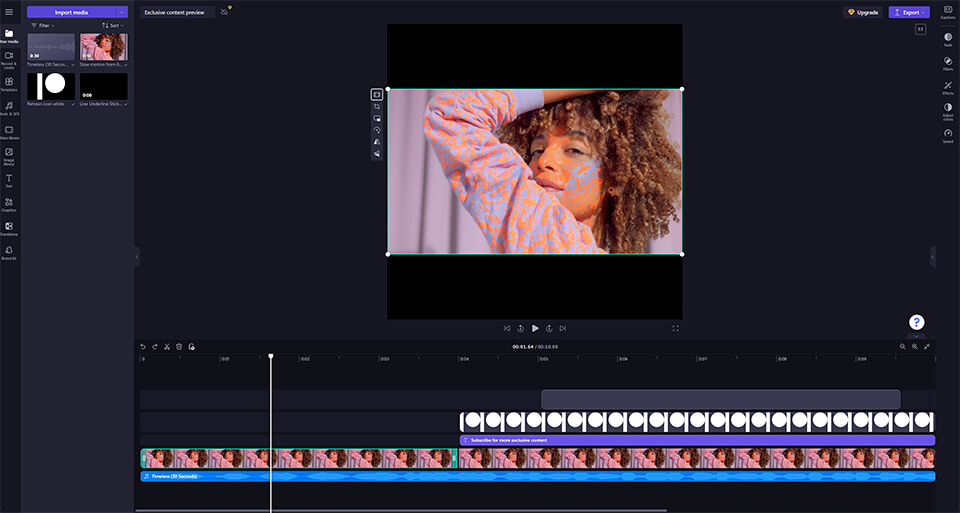The image size is (960, 513).
Task: Select the first video clip on timeline
Action: 299,459
